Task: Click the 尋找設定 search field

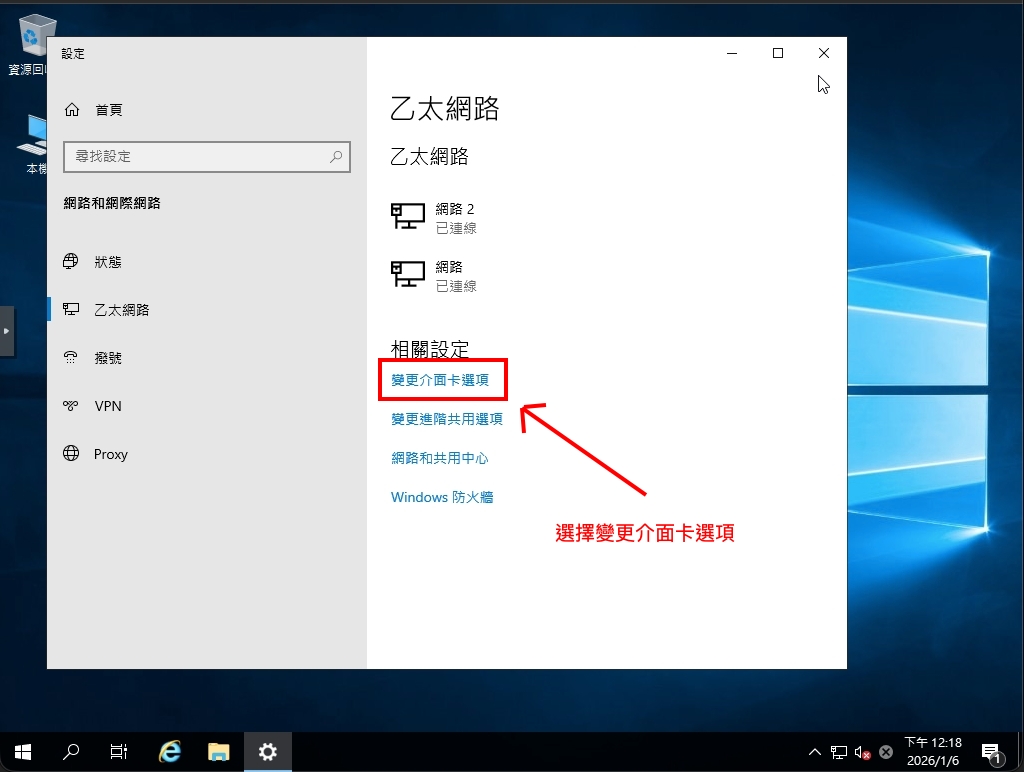Action: coord(196,157)
